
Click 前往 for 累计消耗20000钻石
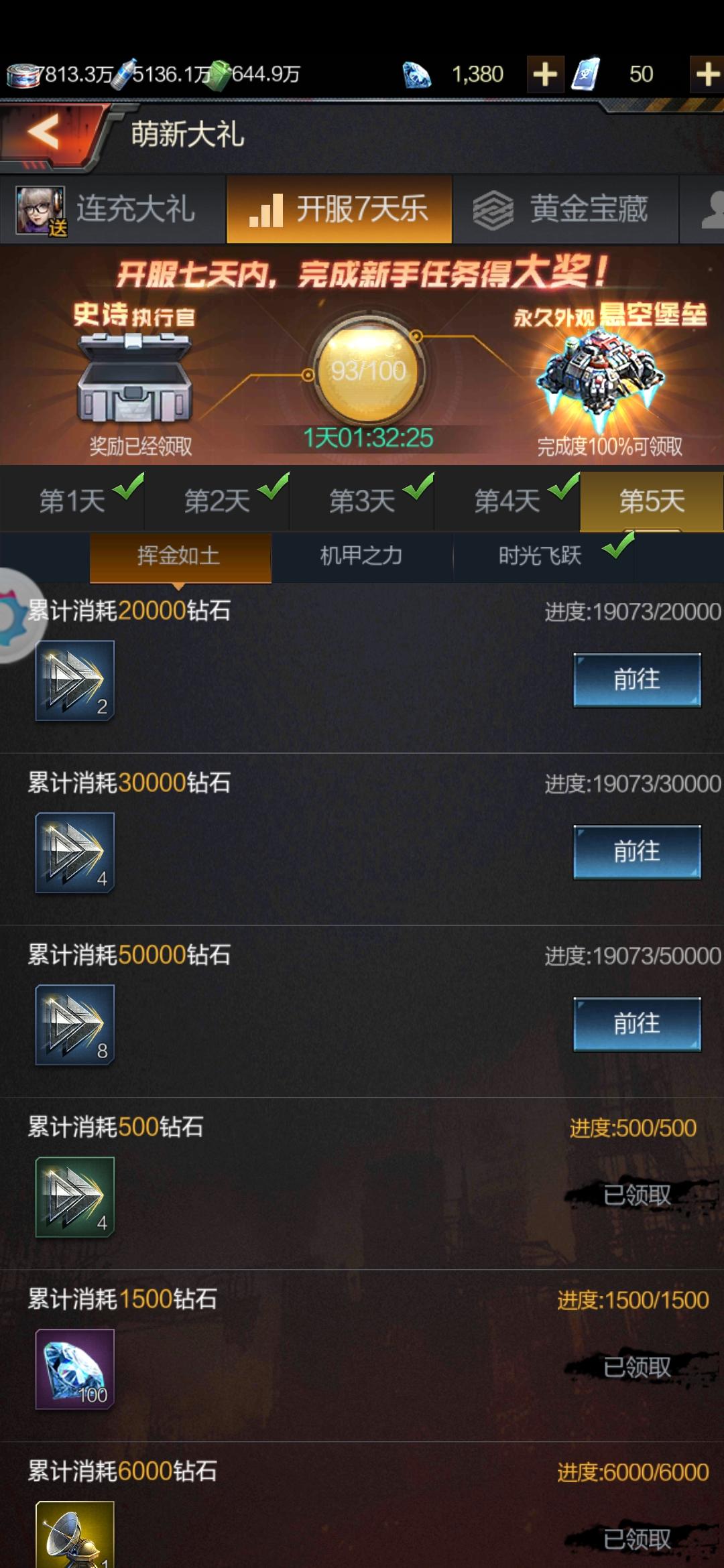(x=637, y=680)
